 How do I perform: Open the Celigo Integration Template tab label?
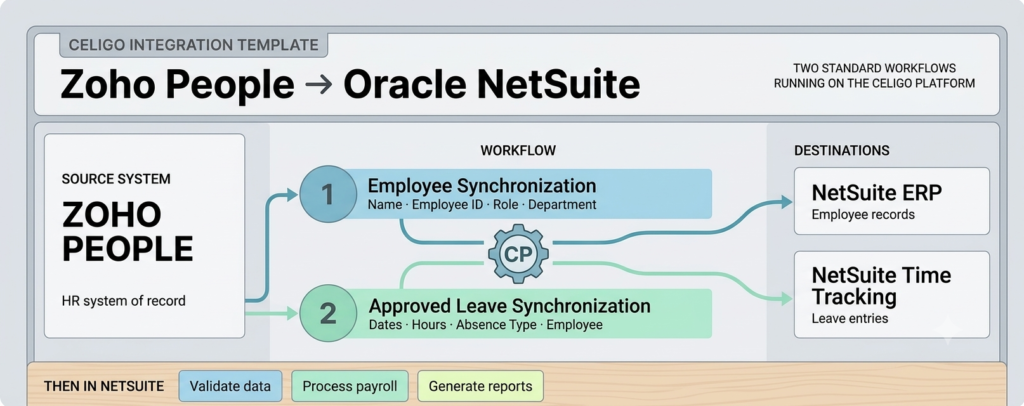pos(193,45)
